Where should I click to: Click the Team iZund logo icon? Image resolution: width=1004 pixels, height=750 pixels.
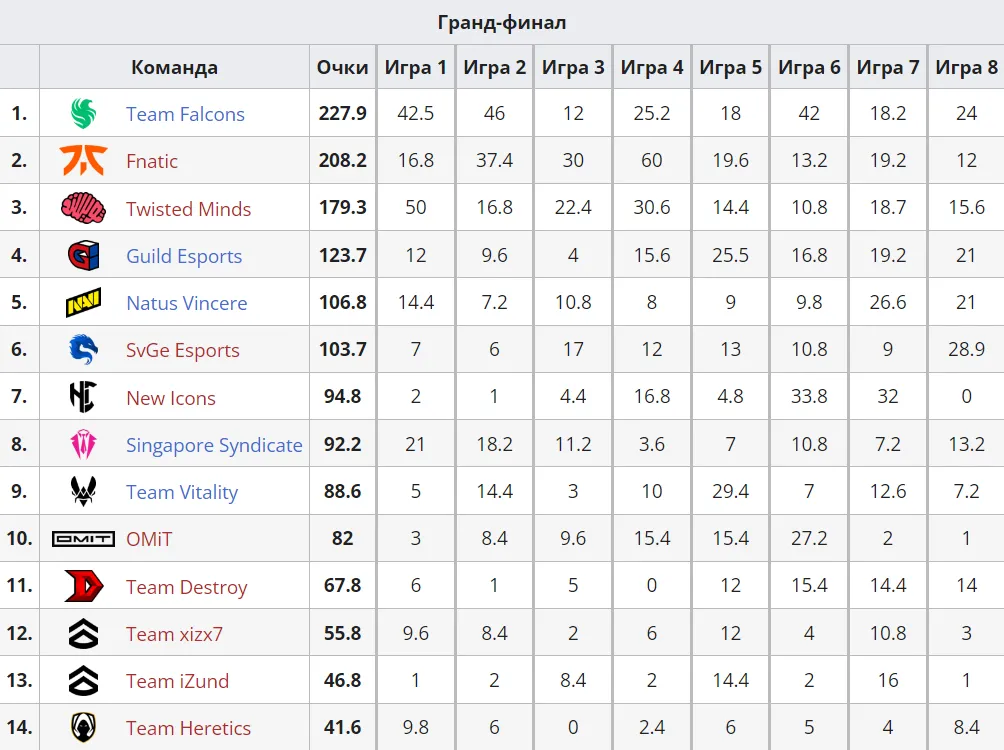pos(83,680)
